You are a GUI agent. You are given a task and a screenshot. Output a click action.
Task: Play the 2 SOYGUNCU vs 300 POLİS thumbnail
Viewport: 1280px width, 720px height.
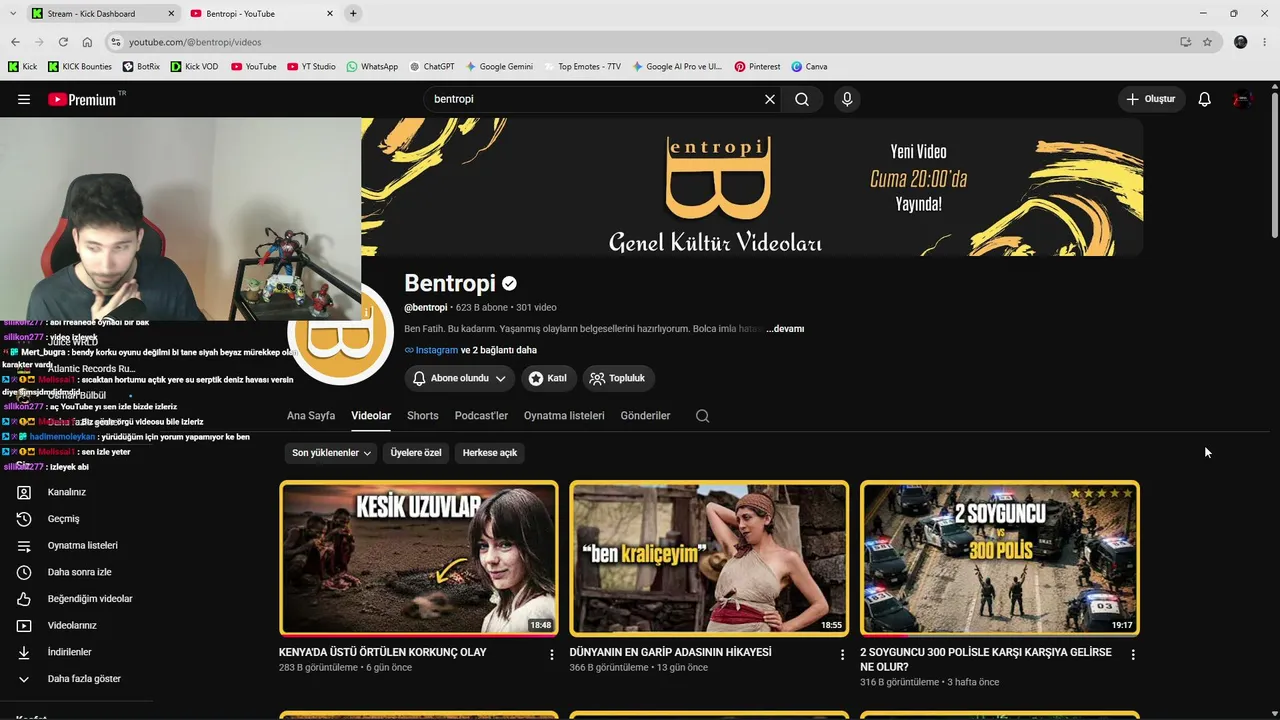1000,558
